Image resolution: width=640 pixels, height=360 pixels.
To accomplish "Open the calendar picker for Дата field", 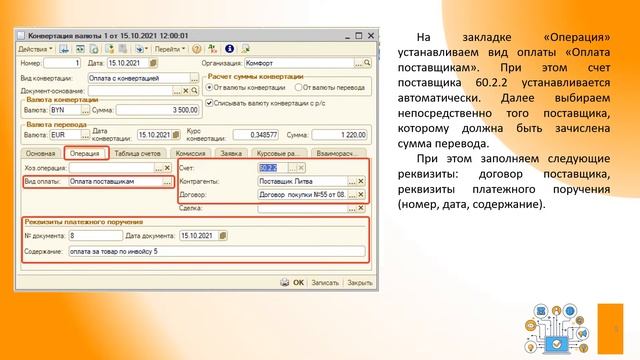I will [153, 63].
